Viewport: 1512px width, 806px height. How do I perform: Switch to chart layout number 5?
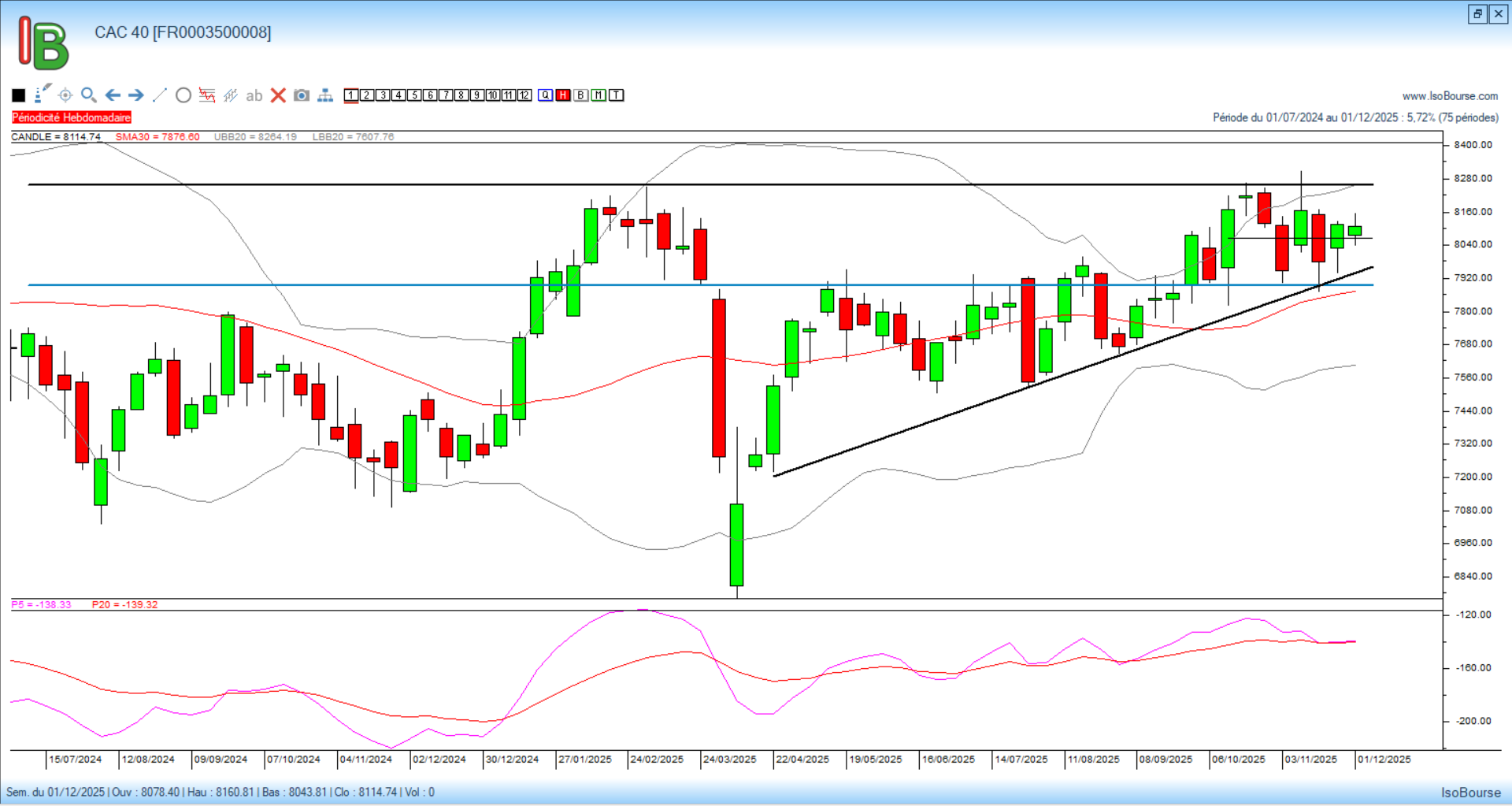tap(414, 95)
